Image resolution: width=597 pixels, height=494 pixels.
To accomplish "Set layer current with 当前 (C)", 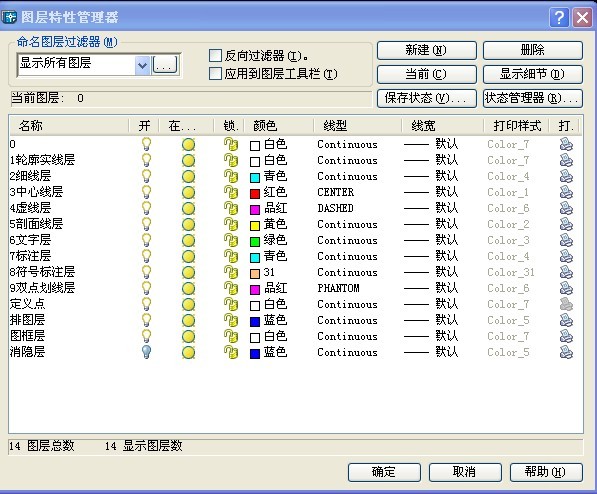I will [426, 74].
